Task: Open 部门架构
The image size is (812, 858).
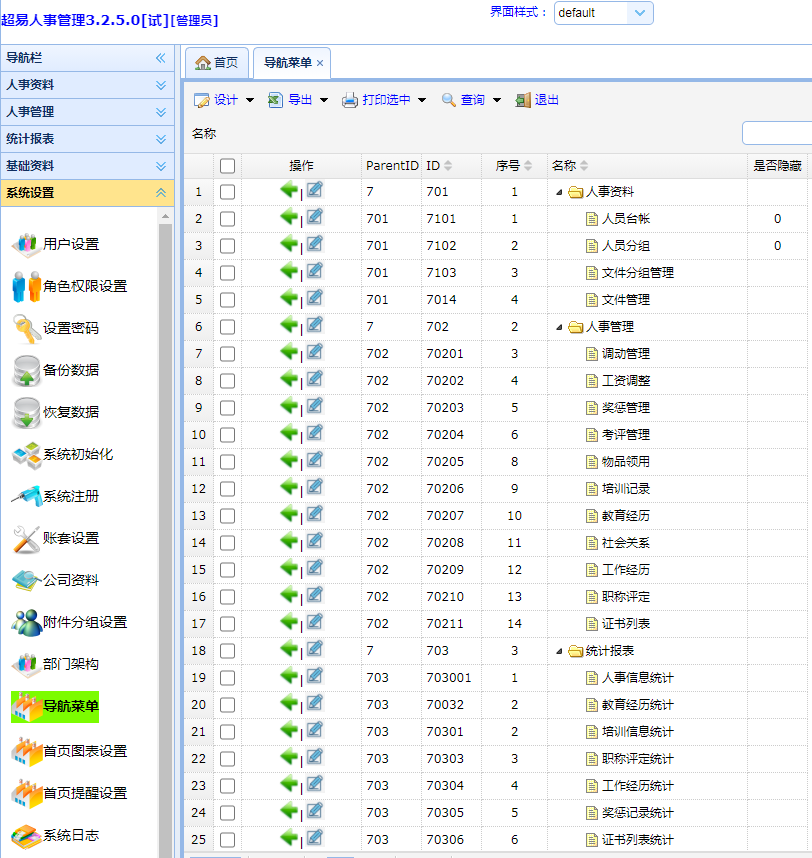Action: (57, 664)
